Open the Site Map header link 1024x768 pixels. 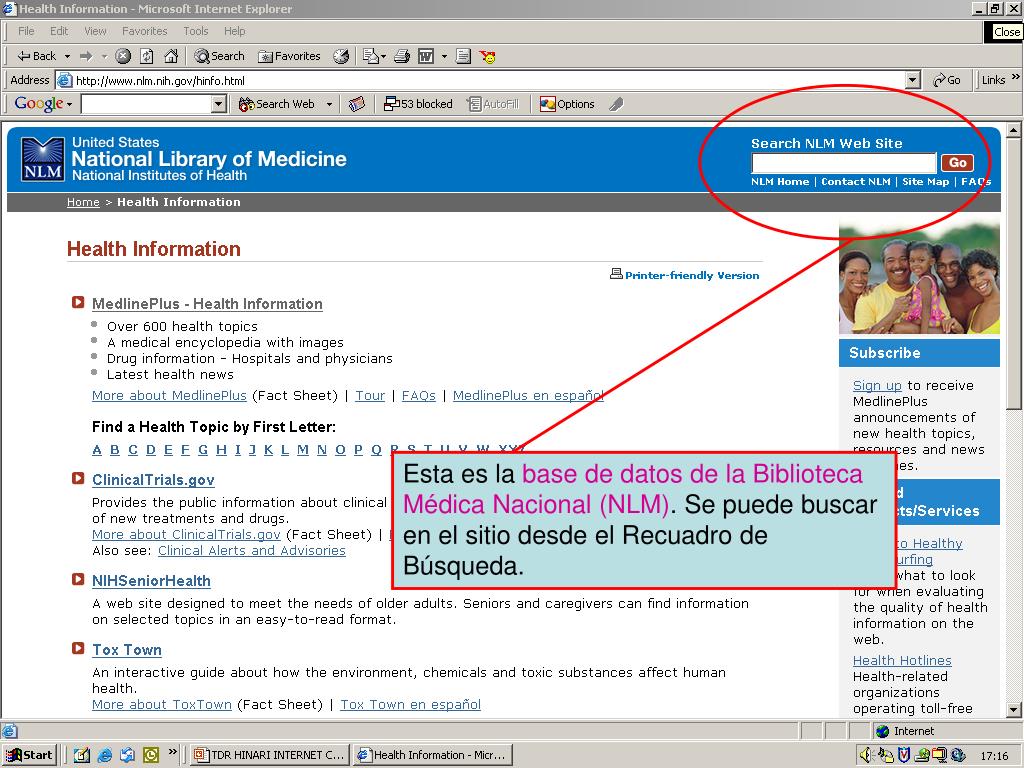(925, 182)
